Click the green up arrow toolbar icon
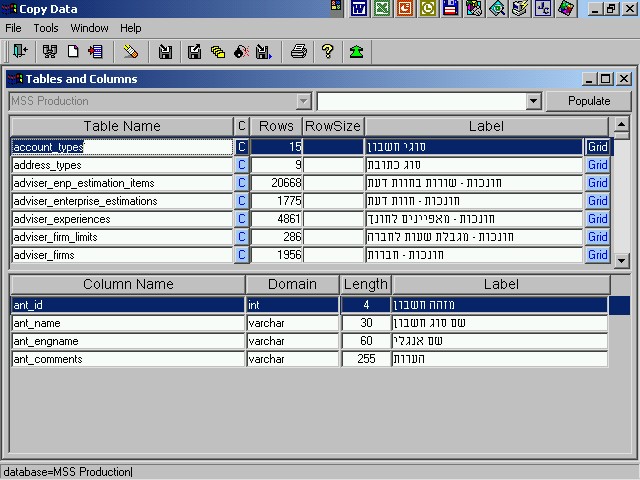The image size is (640, 480). click(356, 51)
